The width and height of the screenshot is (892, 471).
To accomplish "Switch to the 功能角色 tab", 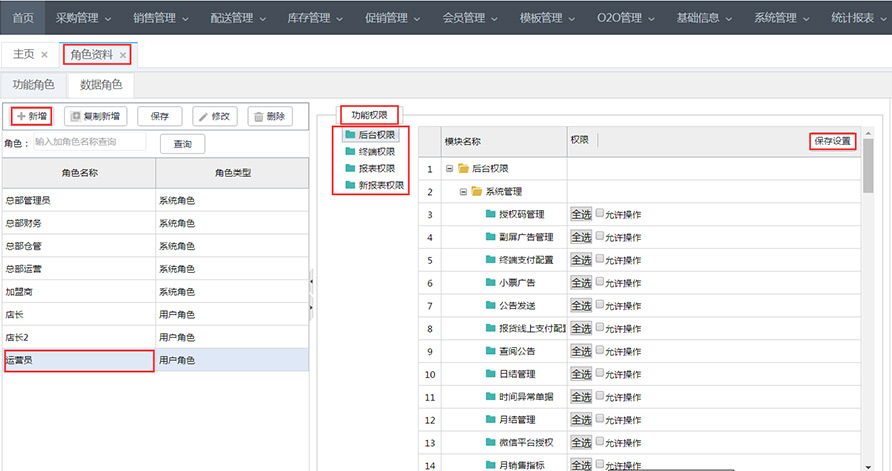I will click(x=34, y=85).
